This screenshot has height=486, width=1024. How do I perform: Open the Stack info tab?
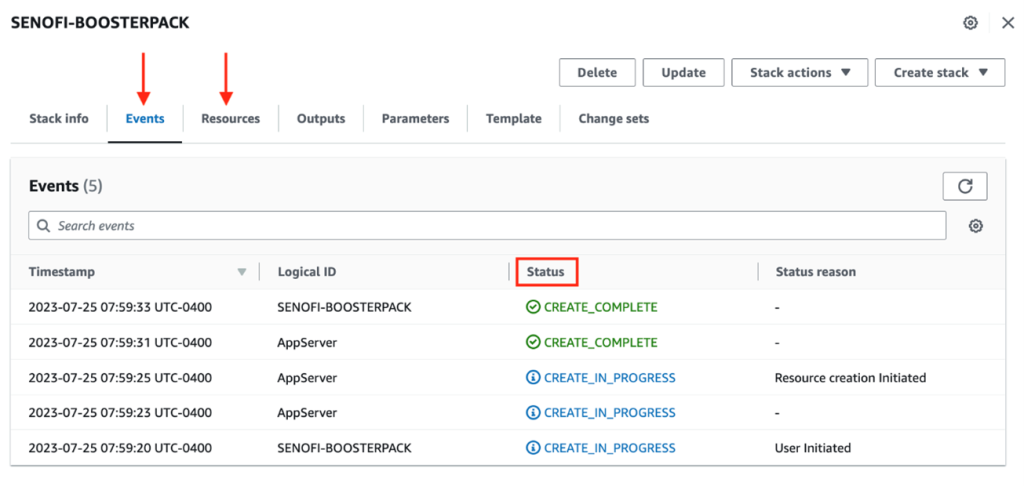coord(59,119)
